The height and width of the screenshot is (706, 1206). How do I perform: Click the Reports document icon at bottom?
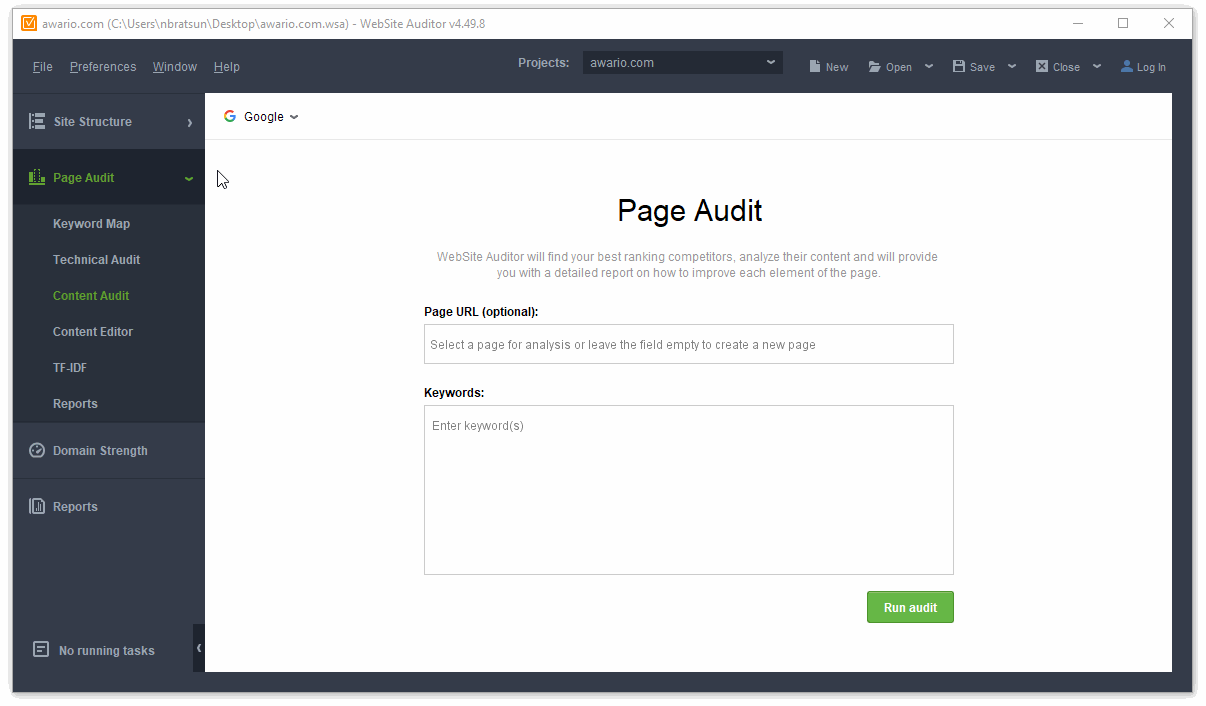pos(37,506)
